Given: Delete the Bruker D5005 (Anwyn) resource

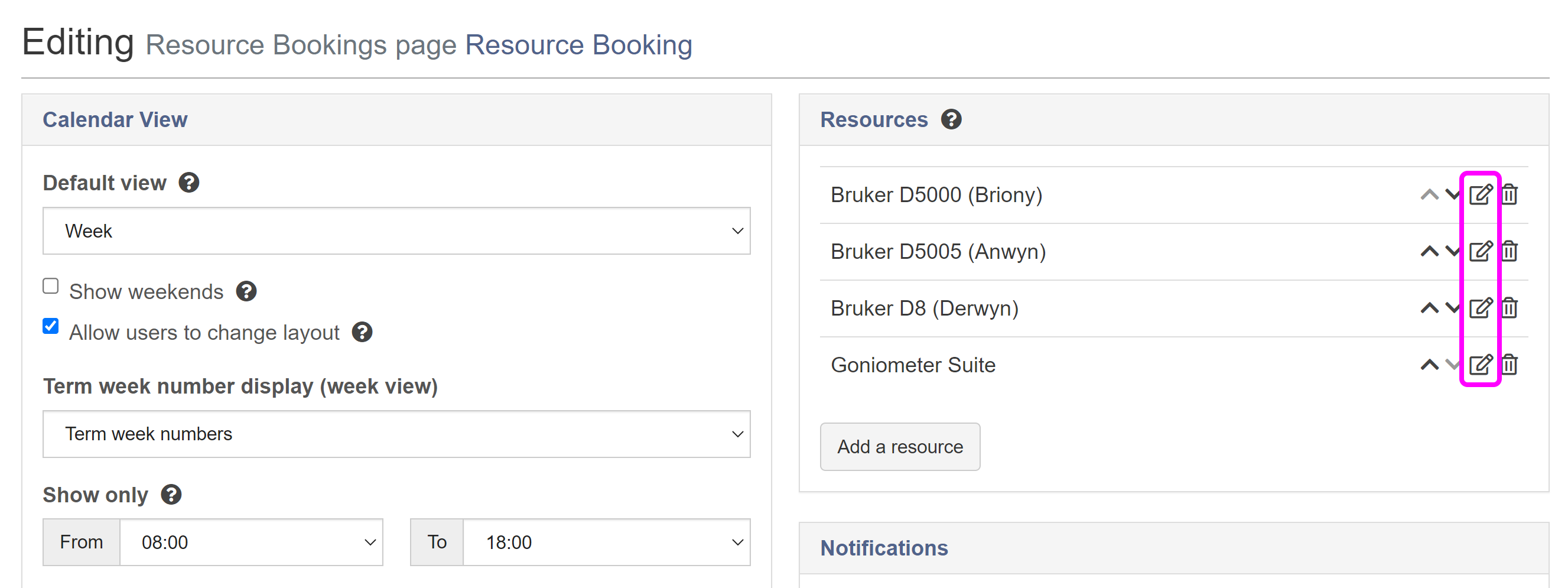Looking at the screenshot, I should point(1509,251).
